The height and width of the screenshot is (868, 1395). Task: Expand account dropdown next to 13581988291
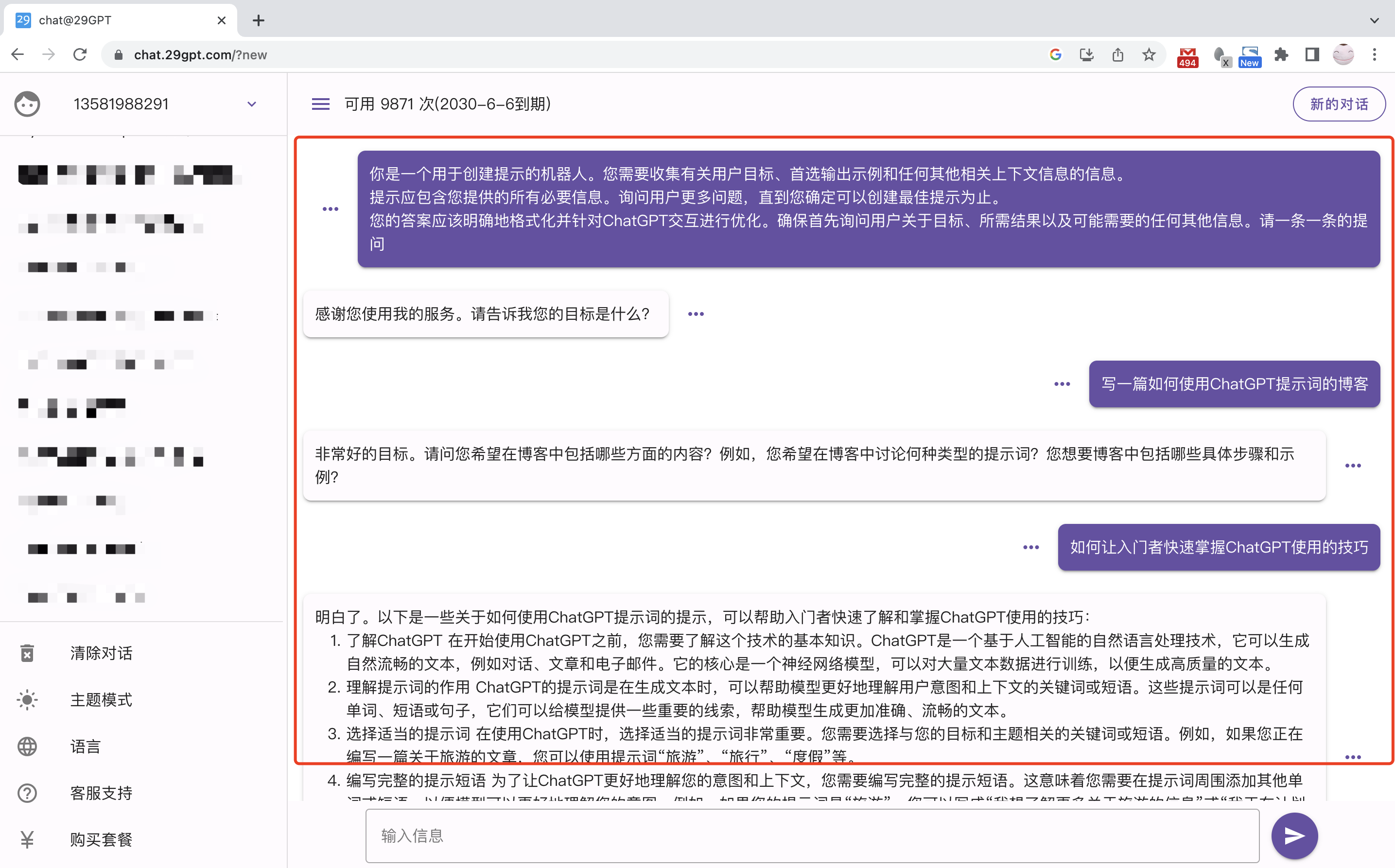pyautogui.click(x=251, y=104)
